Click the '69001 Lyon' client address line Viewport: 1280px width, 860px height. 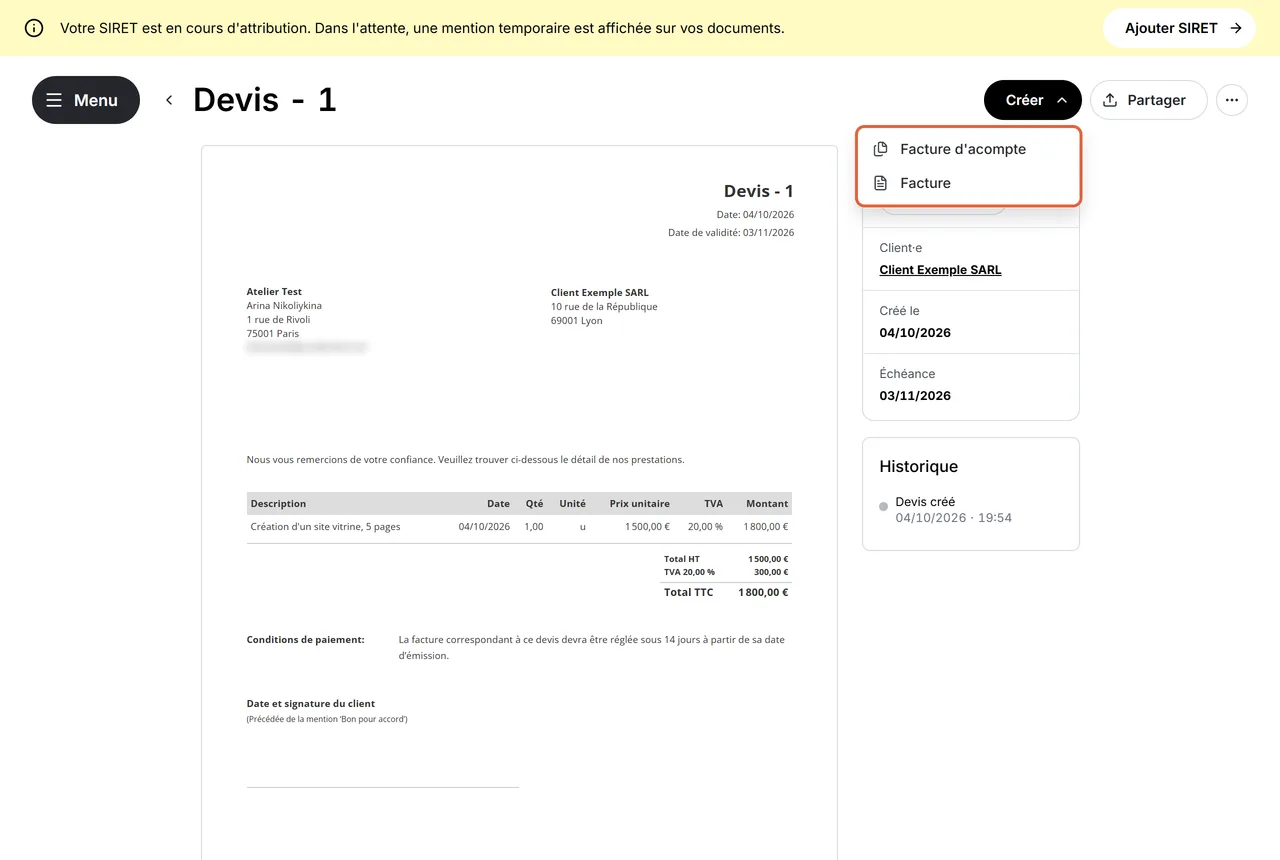[577, 321]
